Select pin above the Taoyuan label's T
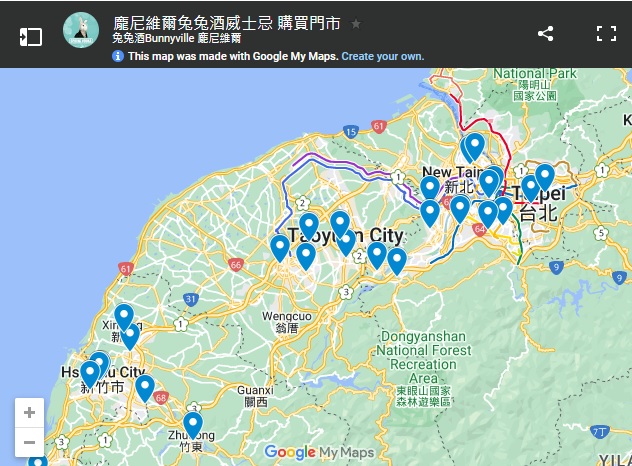 [309, 226]
